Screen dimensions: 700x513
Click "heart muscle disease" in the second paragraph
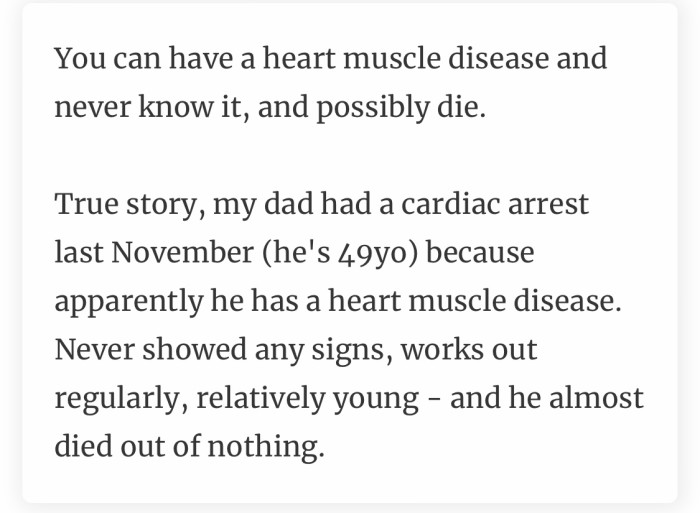click(x=468, y=301)
